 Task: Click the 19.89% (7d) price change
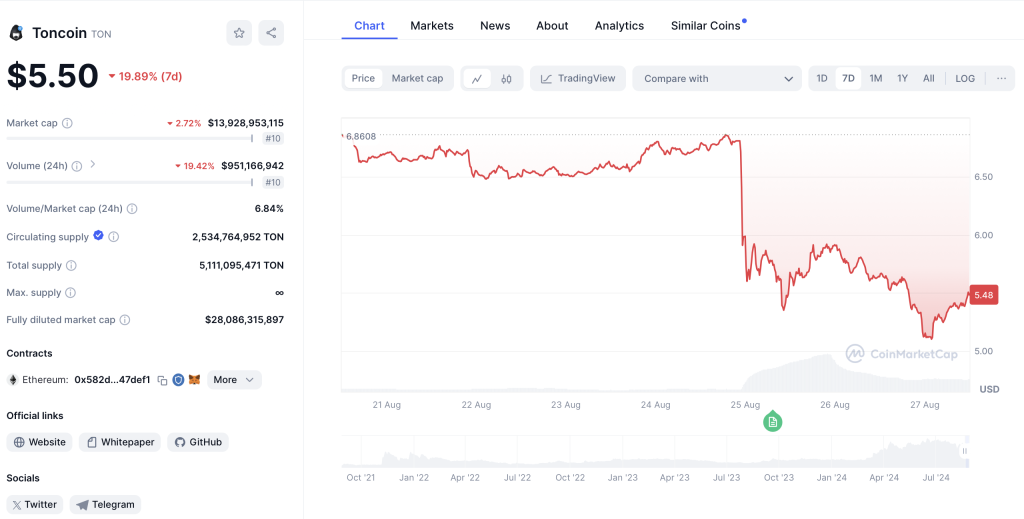click(x=145, y=76)
